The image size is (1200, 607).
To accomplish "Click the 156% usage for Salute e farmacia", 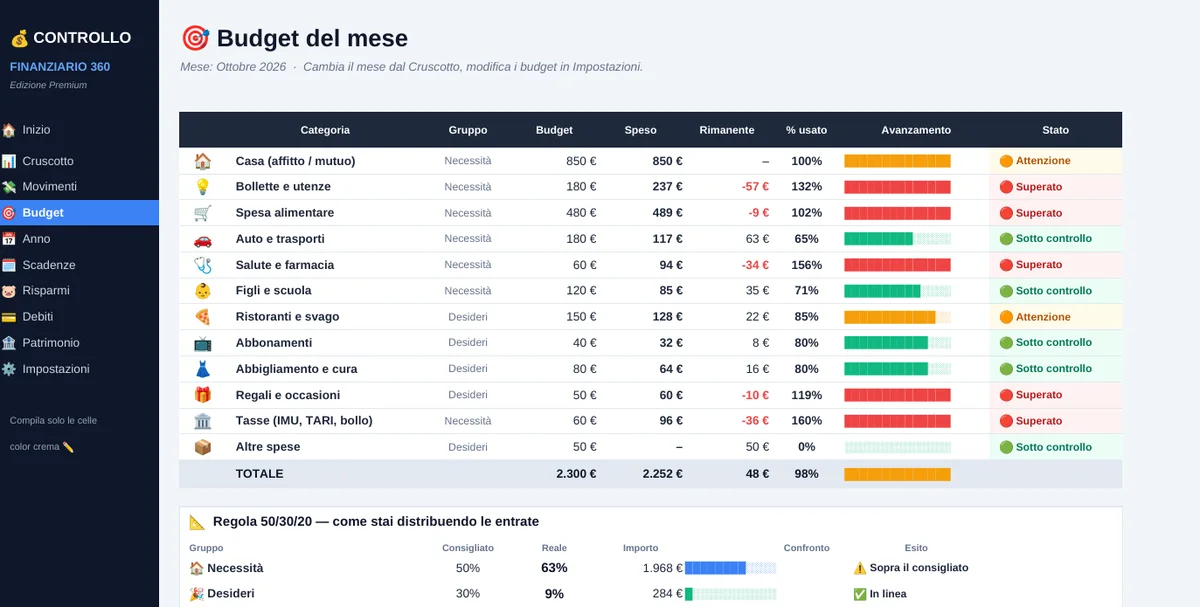I will point(806,265).
